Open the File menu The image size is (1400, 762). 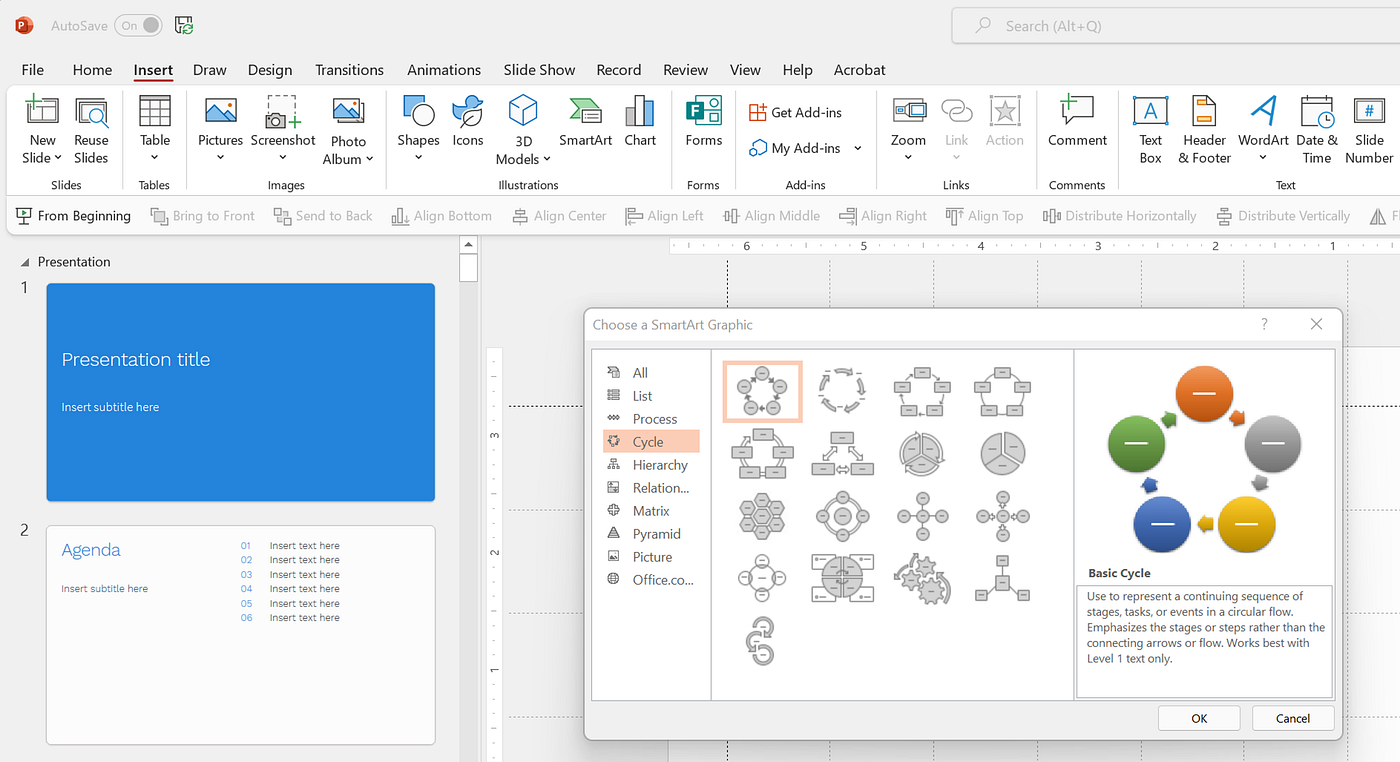coord(33,70)
